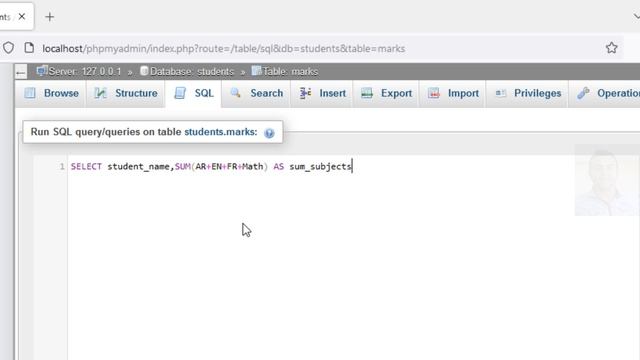Screen dimensions: 640x360
Task: Open SQL help question mark icon
Action: click(269, 133)
